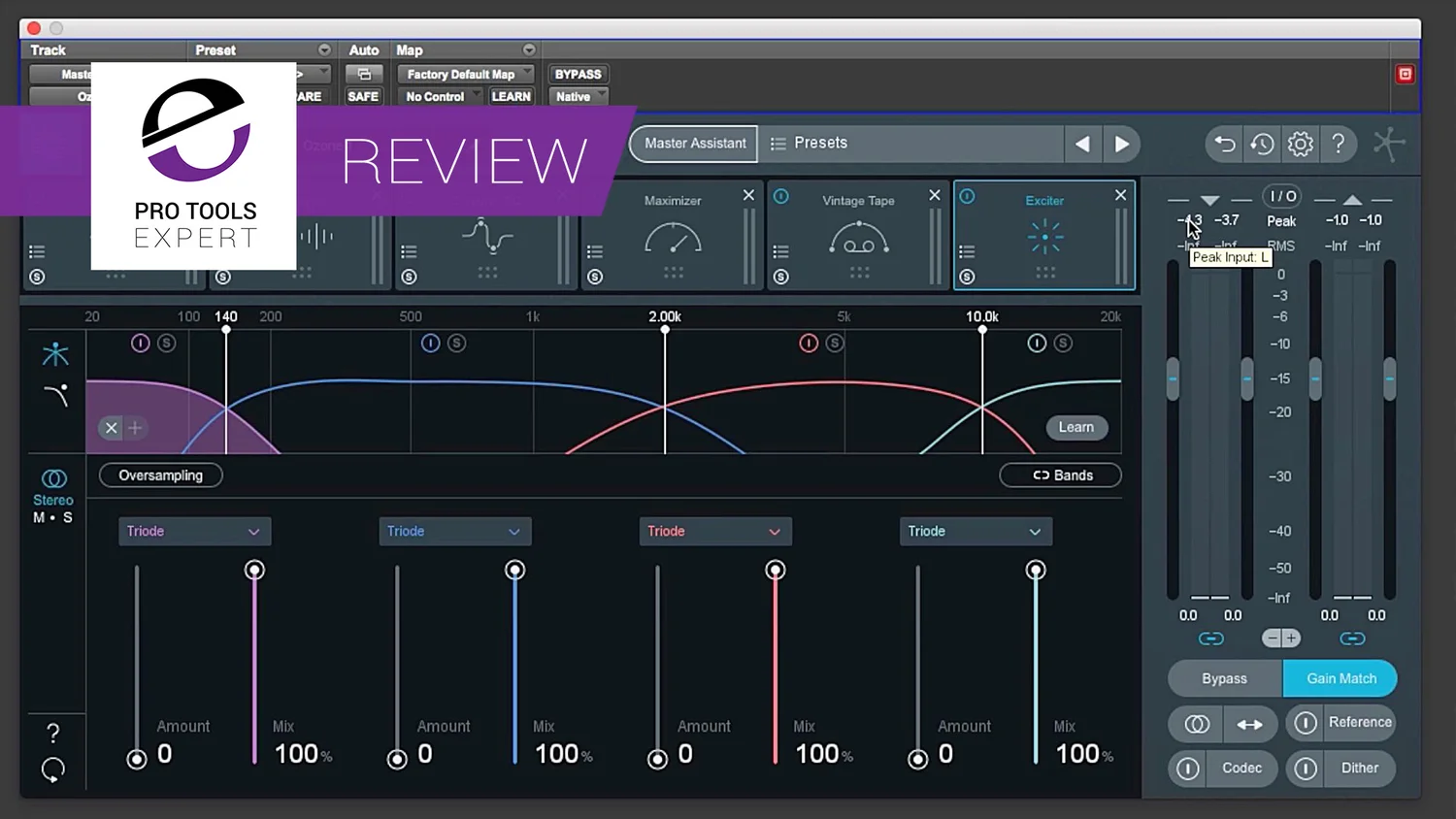This screenshot has width=1456, height=819.
Task: Select the I/O meter tab
Action: (x=1283, y=196)
